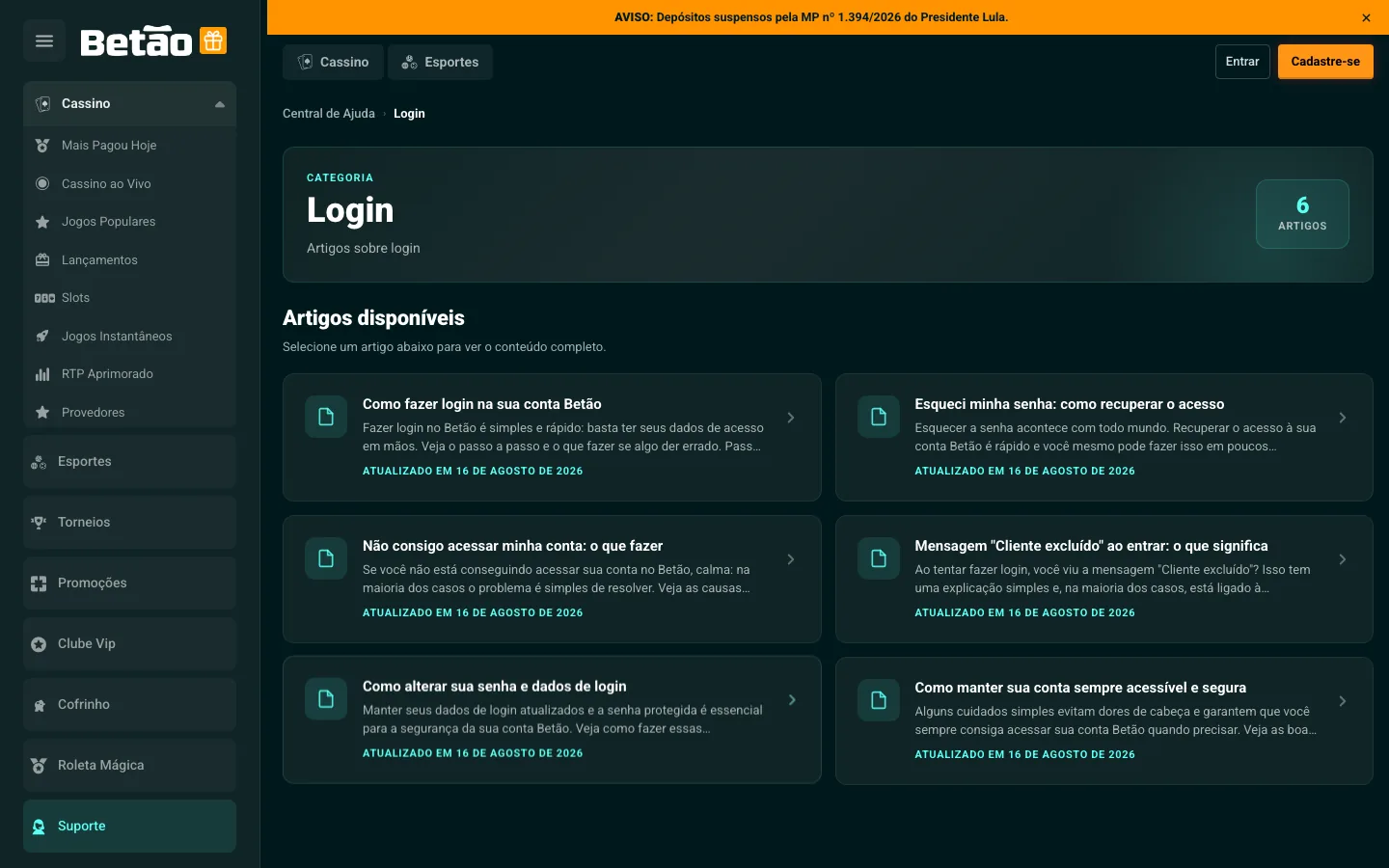This screenshot has height=868, width=1389.
Task: Click the Clube Vip badge icon
Action: tap(39, 644)
